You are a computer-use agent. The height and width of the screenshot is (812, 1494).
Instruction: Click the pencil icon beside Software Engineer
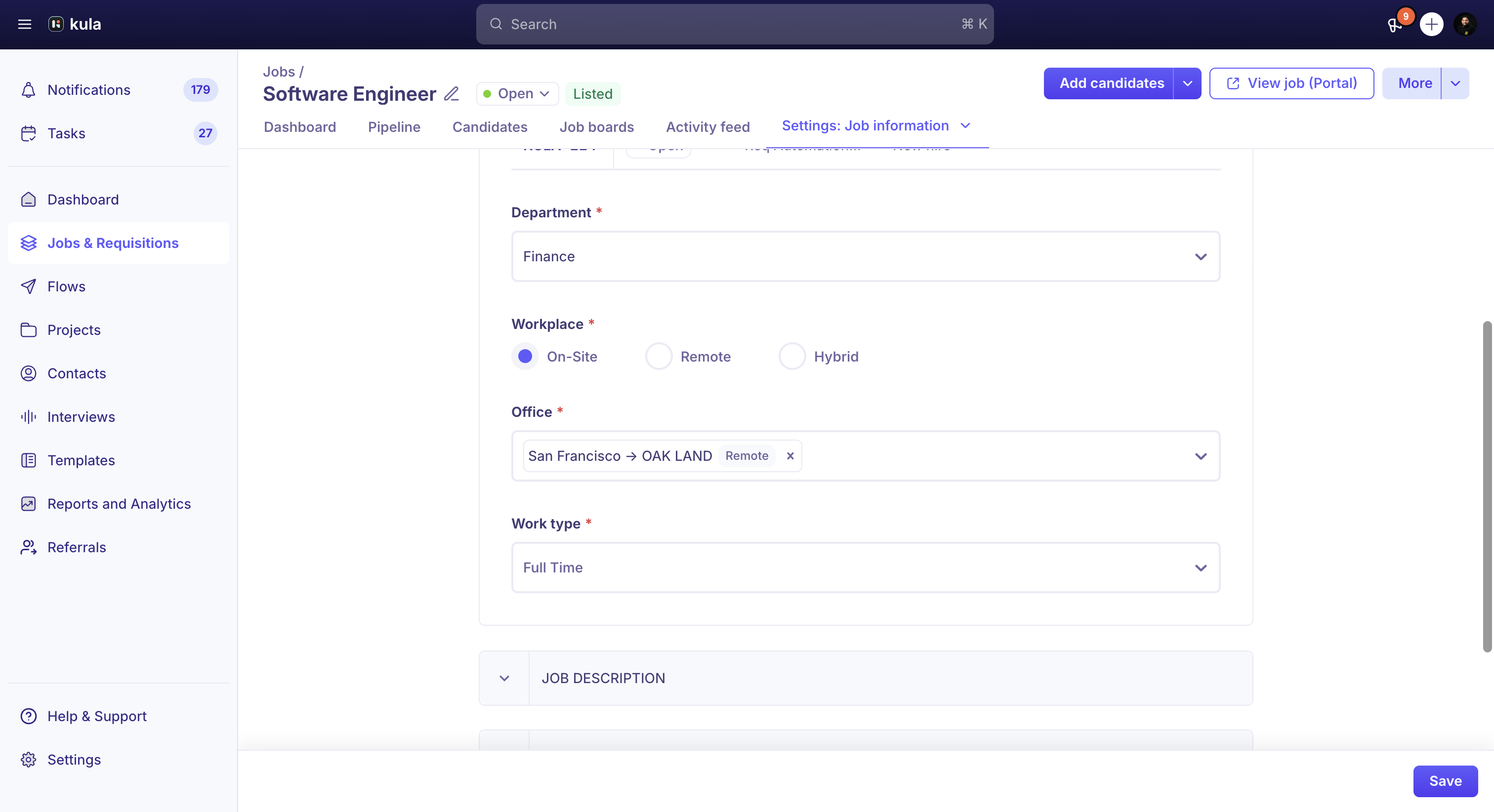[x=451, y=93]
